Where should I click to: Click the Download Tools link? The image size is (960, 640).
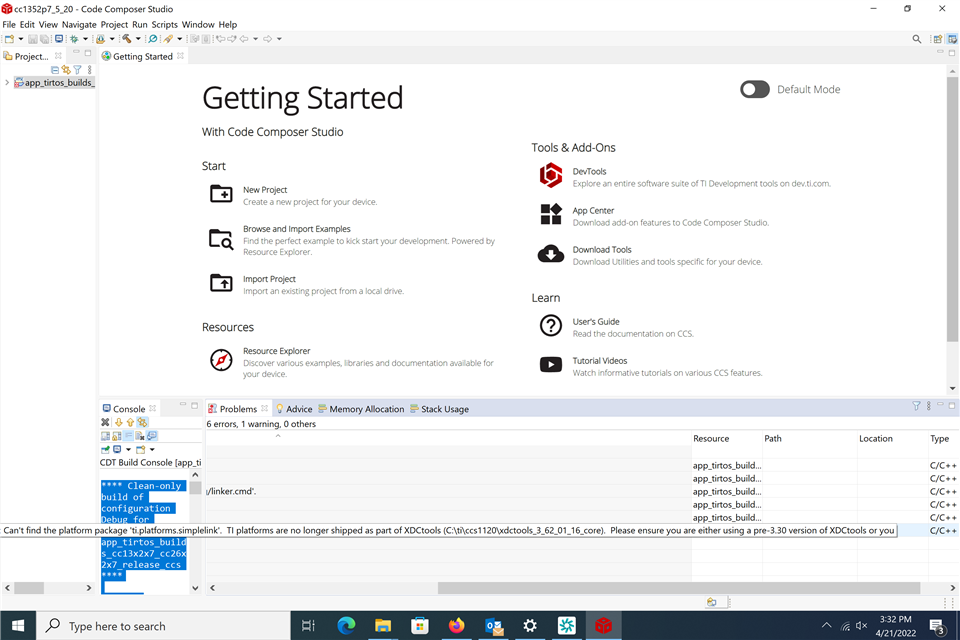602,250
